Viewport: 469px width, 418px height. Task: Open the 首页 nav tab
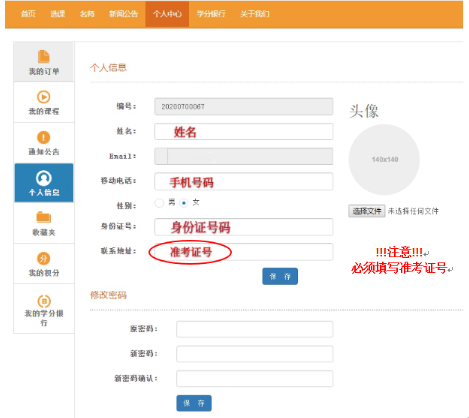pos(28,14)
